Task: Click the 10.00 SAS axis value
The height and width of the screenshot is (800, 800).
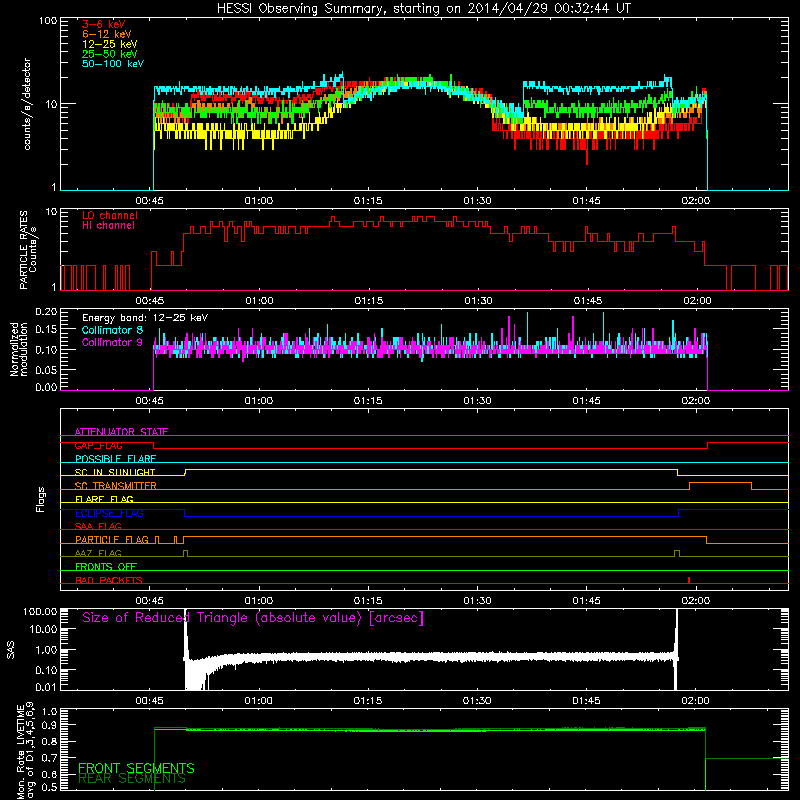Action: coord(43,629)
